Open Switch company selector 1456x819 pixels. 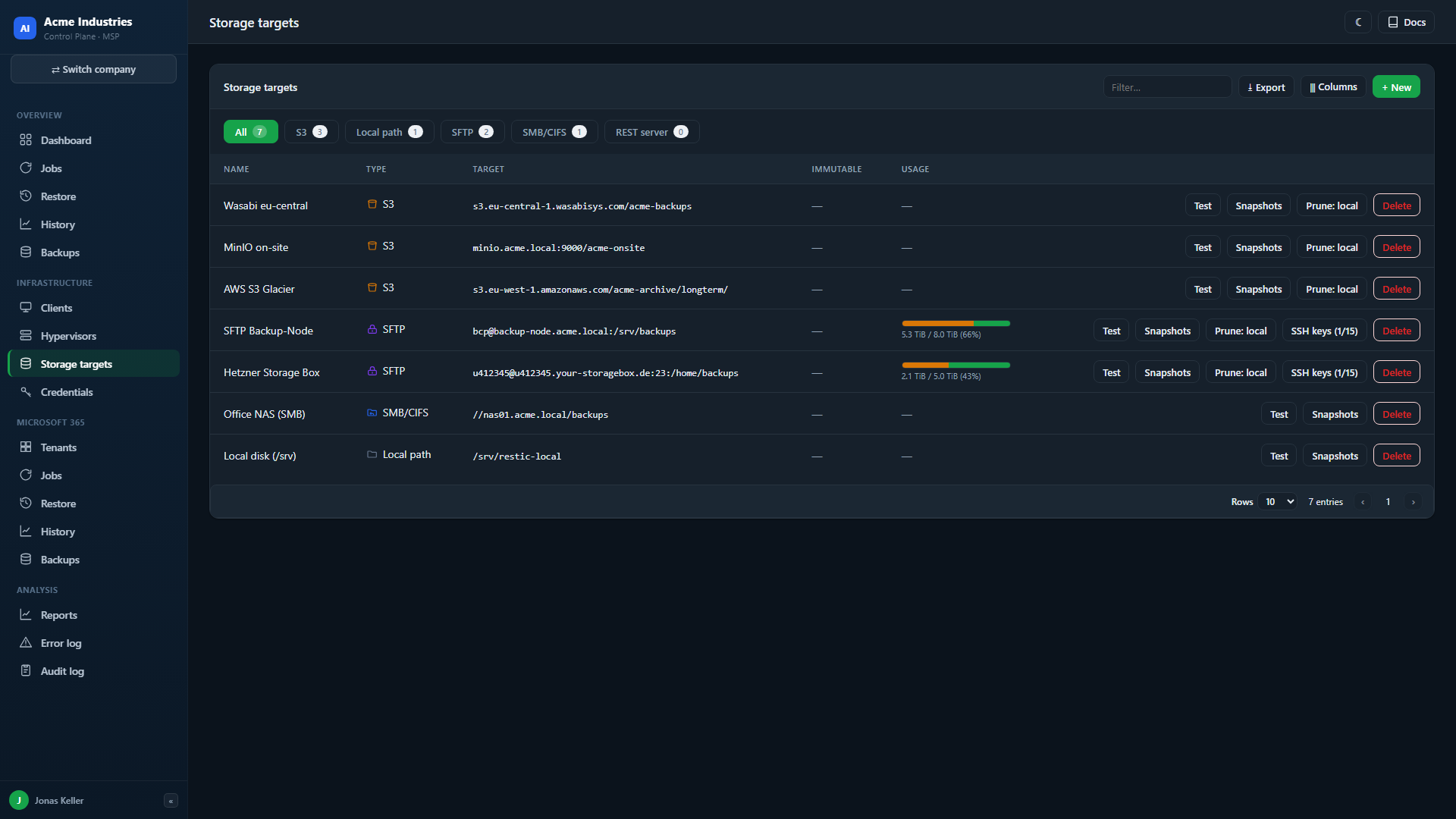93,69
